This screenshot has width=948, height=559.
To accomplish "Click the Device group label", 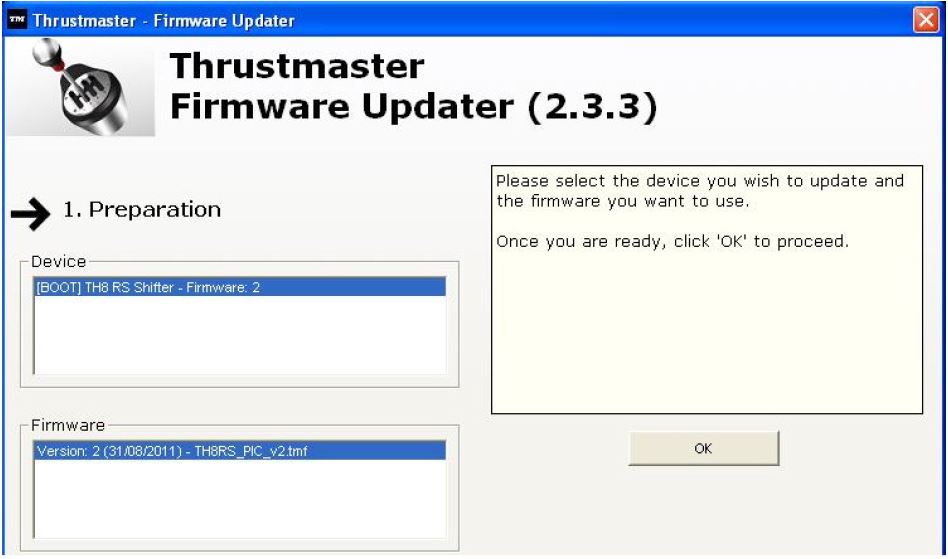I will [59, 262].
